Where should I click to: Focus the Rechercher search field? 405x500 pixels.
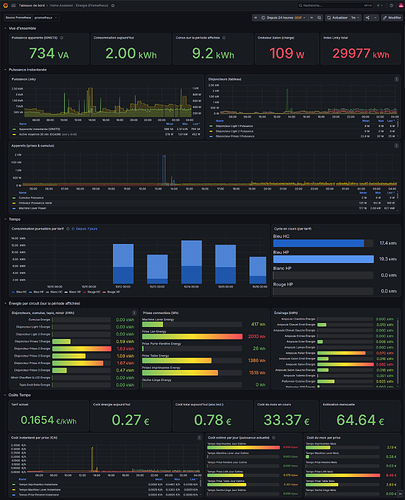pyautogui.click(x=335, y=6)
